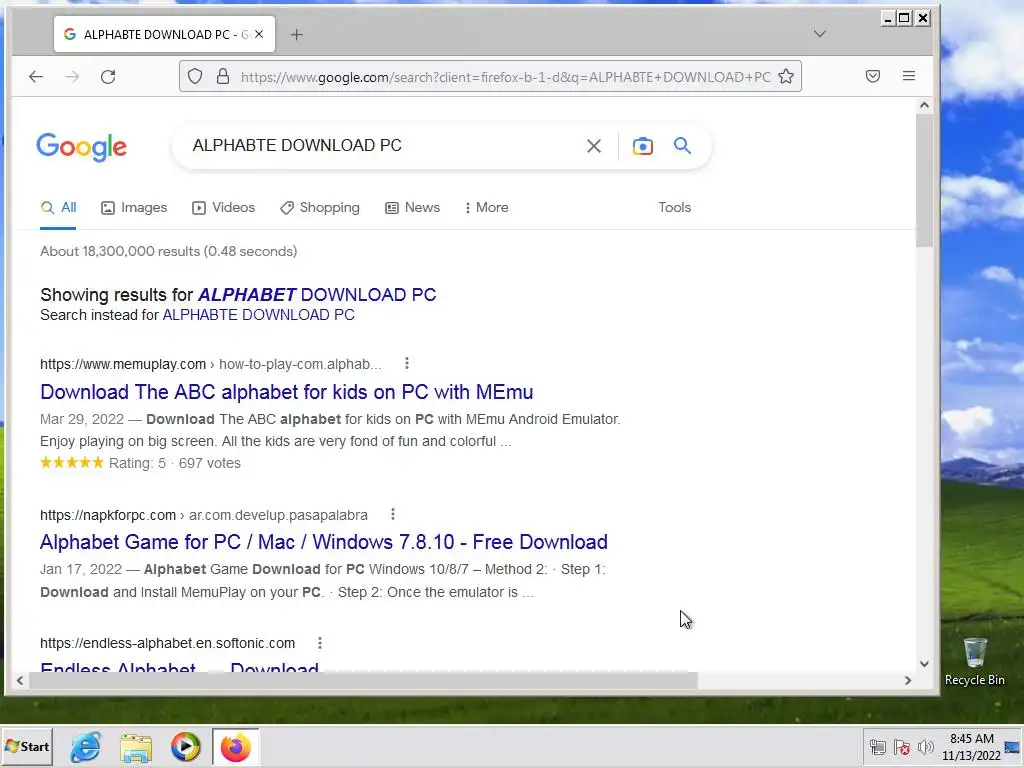The width and height of the screenshot is (1024, 768).
Task: Open the napkforpc result three-dot menu
Action: pyautogui.click(x=392, y=514)
